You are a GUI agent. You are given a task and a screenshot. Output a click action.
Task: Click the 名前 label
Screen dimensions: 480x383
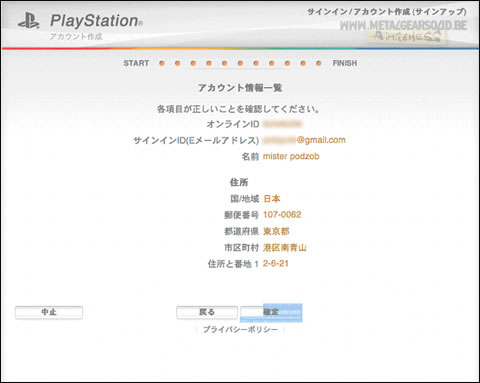point(250,156)
